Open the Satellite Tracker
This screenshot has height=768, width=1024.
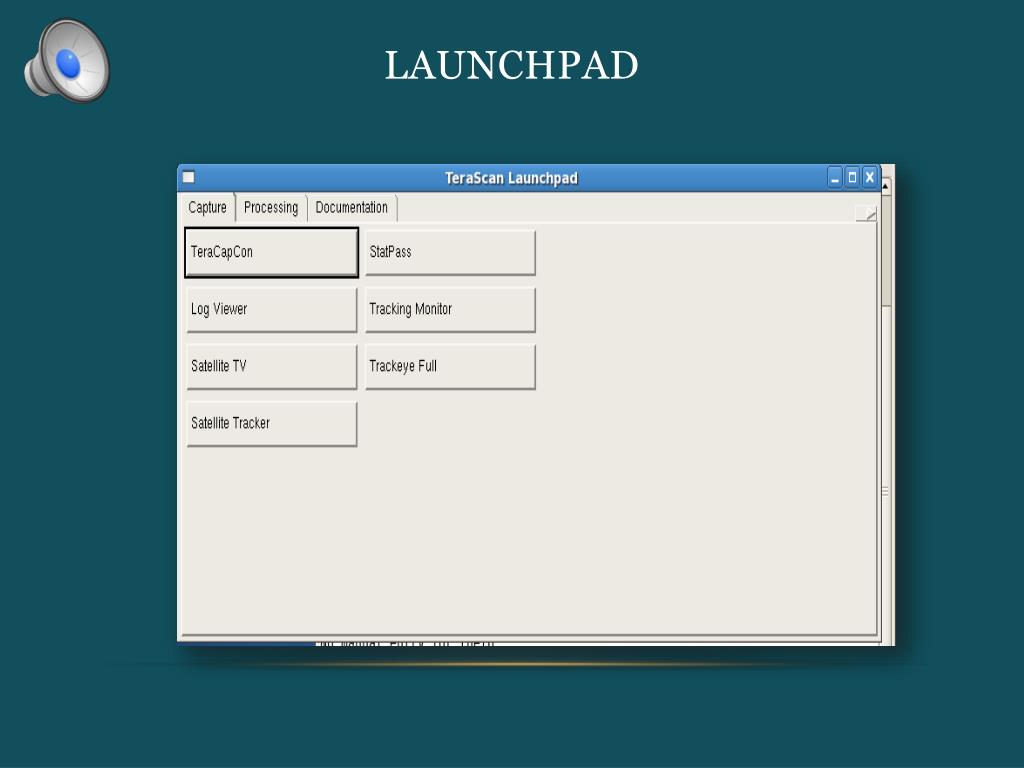pyautogui.click(x=272, y=423)
